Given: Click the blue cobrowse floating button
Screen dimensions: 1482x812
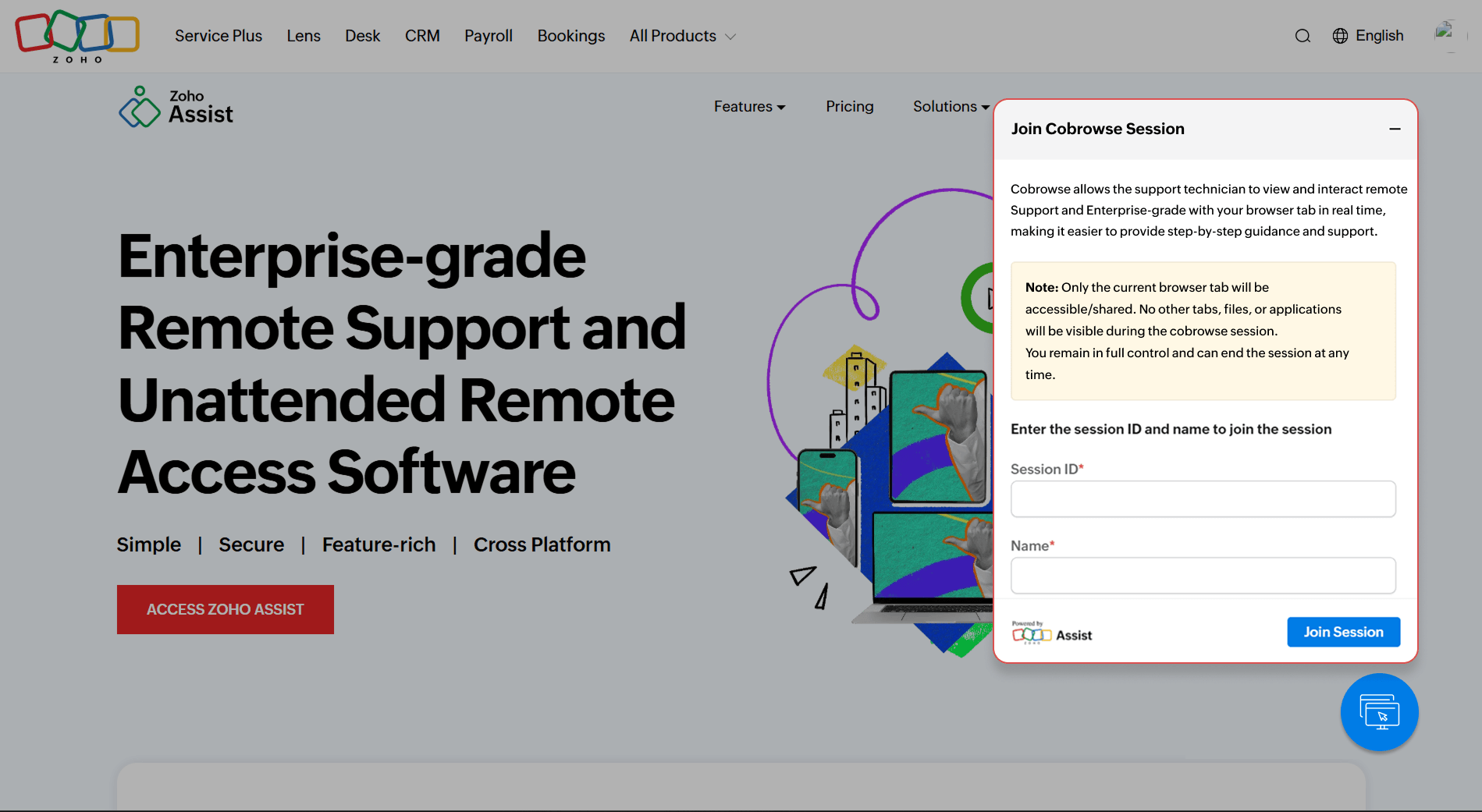Looking at the screenshot, I should 1379,712.
